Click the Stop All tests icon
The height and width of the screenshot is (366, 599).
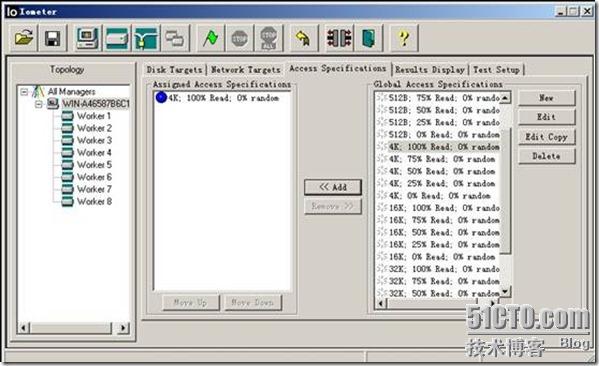[269, 38]
